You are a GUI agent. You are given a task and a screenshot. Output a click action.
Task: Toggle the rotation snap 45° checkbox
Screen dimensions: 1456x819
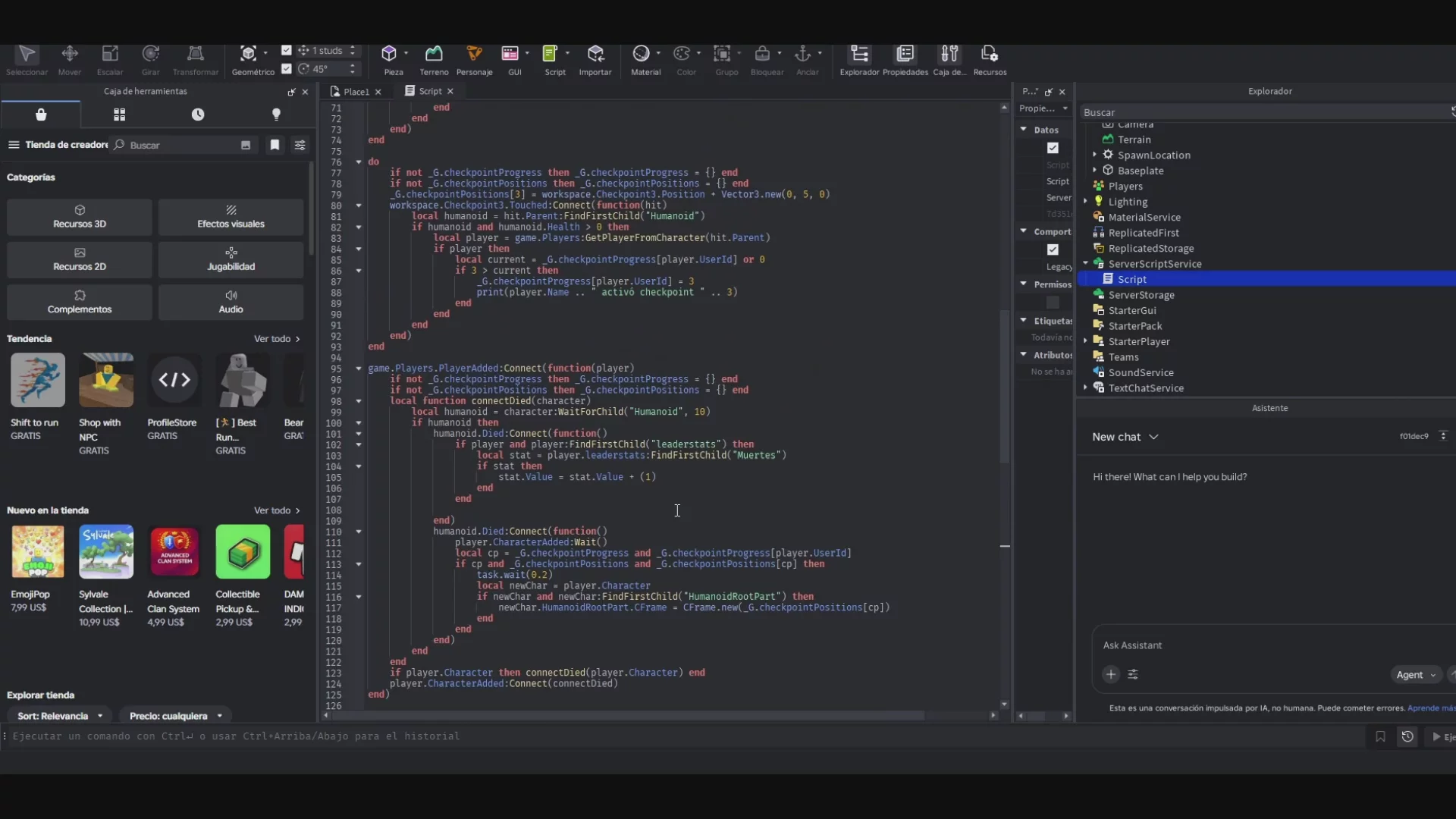(286, 68)
